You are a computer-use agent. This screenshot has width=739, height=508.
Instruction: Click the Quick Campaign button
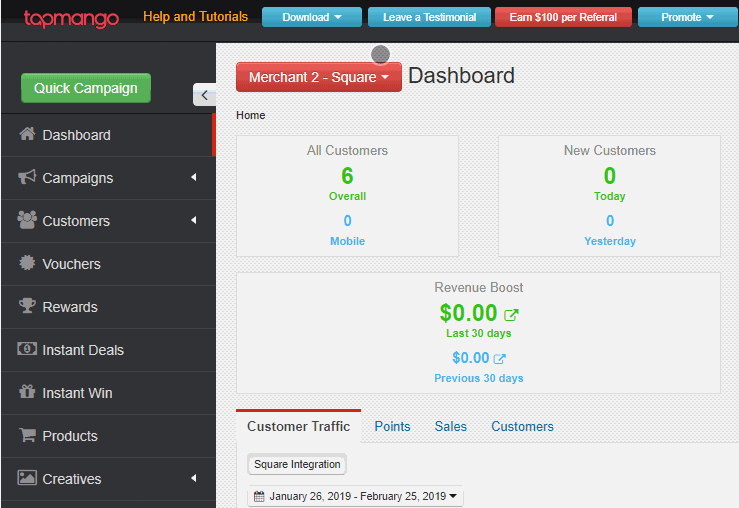click(x=86, y=88)
